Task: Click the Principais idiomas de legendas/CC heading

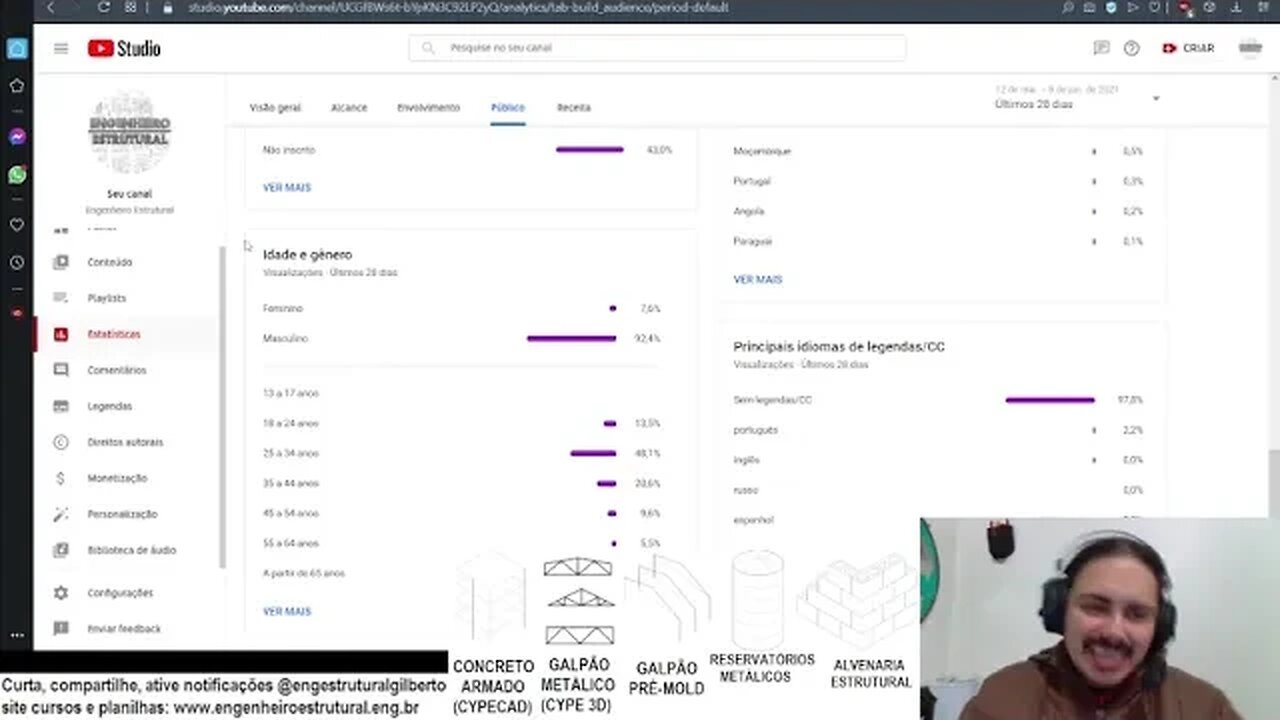Action: [x=839, y=347]
